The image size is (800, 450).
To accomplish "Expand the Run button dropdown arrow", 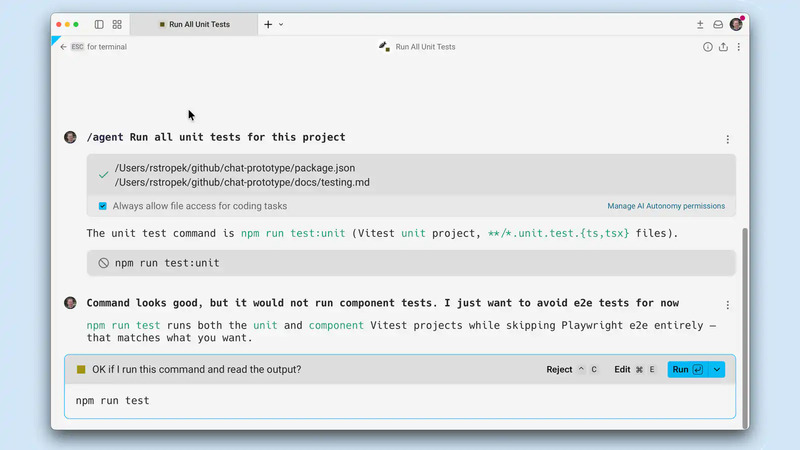I will (x=717, y=369).
